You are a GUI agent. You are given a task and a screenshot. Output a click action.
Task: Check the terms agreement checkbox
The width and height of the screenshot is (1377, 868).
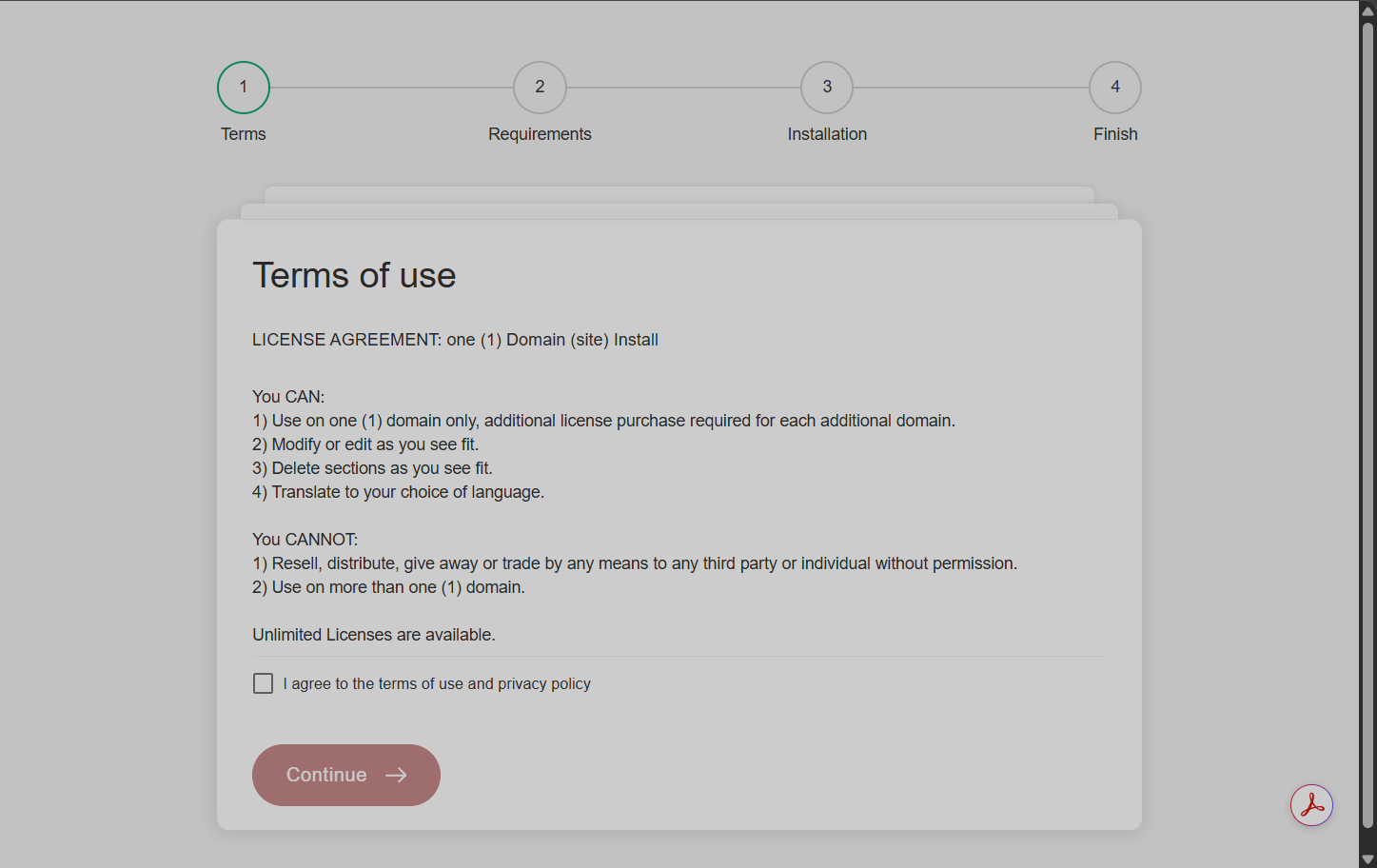tap(264, 683)
